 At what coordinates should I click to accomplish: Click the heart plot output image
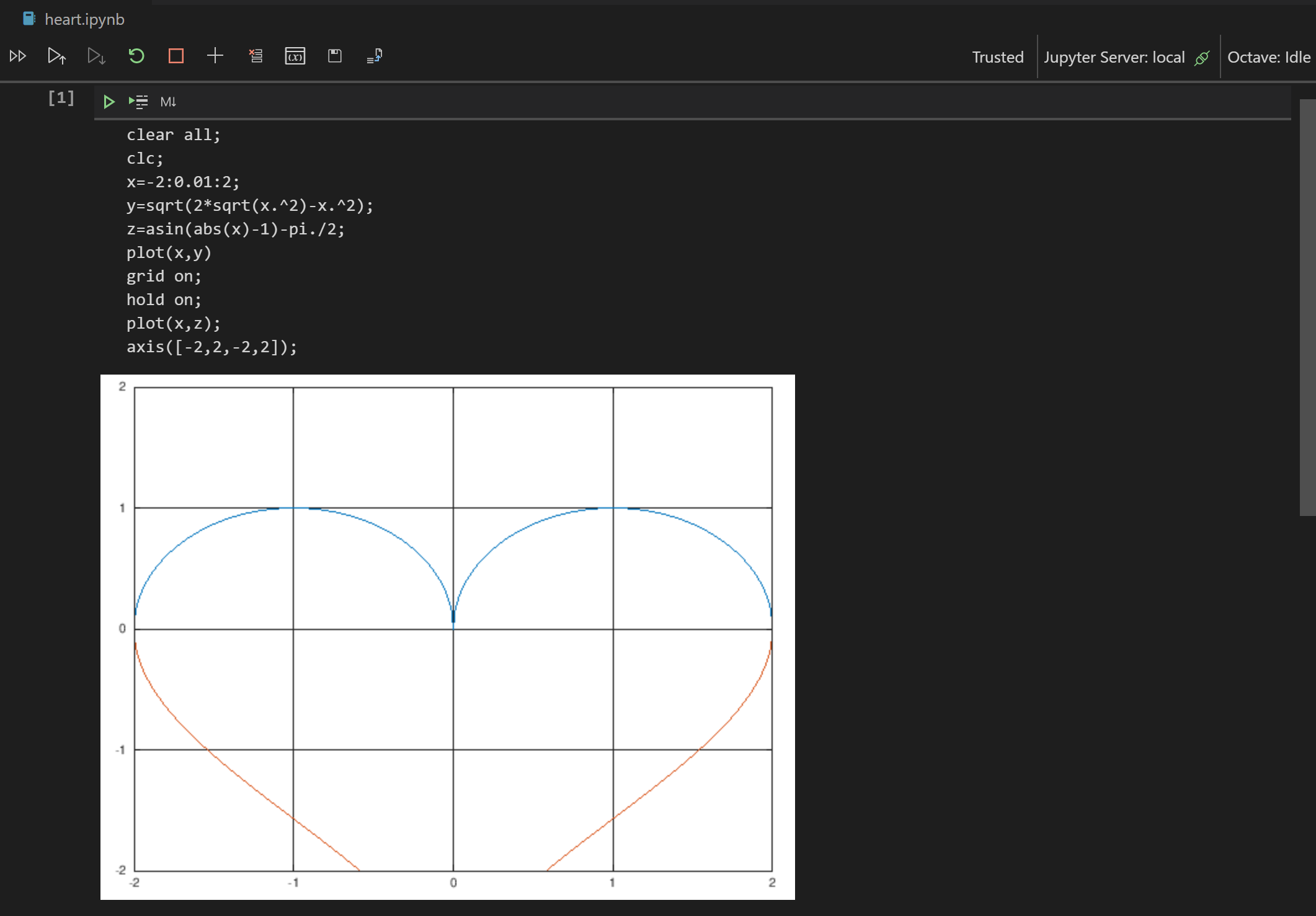click(x=447, y=636)
